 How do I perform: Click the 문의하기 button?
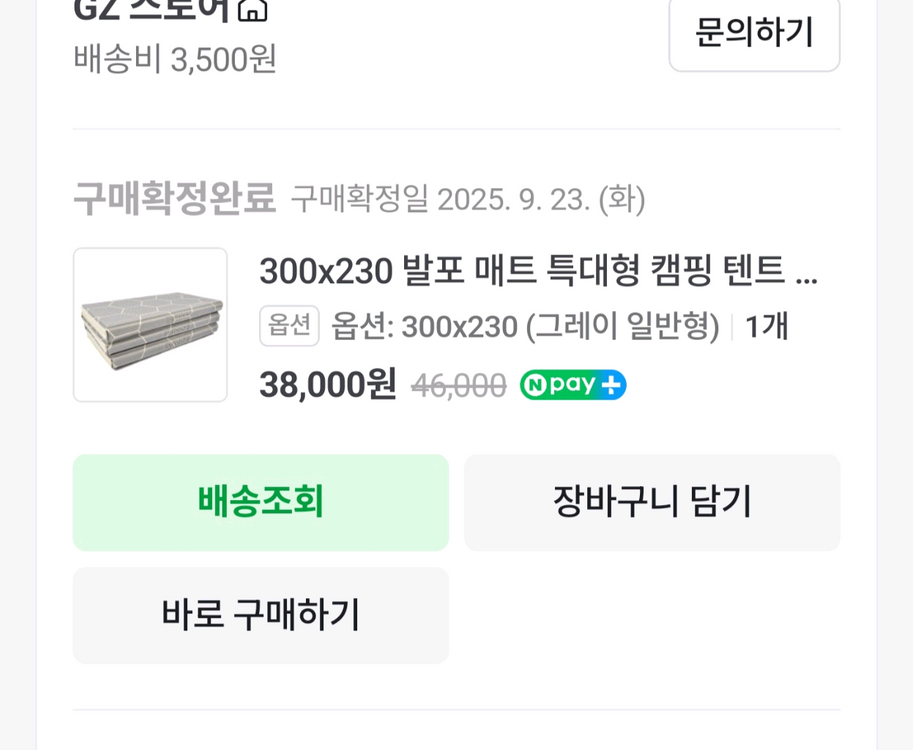pyautogui.click(x=754, y=32)
